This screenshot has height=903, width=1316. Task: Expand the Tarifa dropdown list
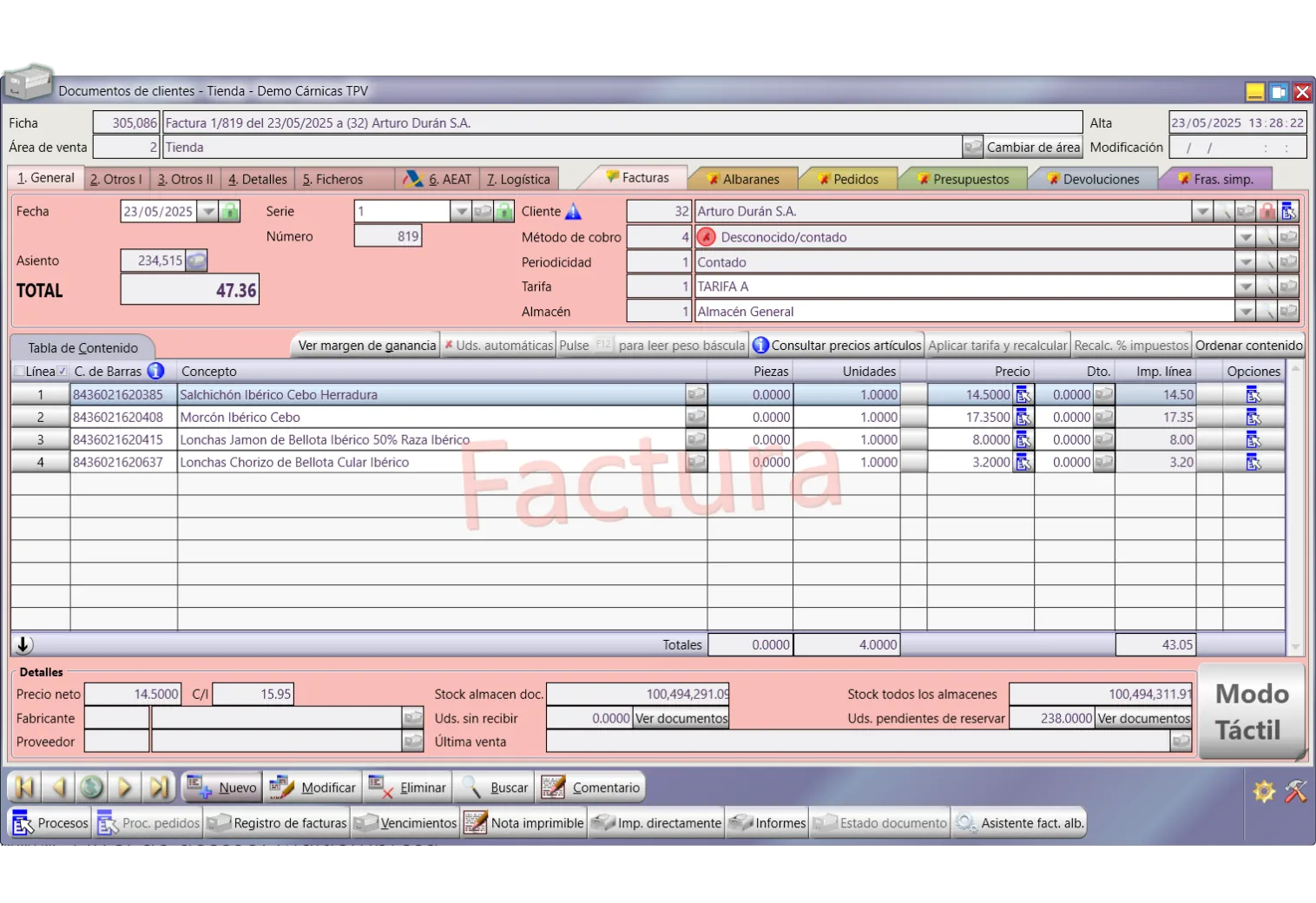(1245, 287)
